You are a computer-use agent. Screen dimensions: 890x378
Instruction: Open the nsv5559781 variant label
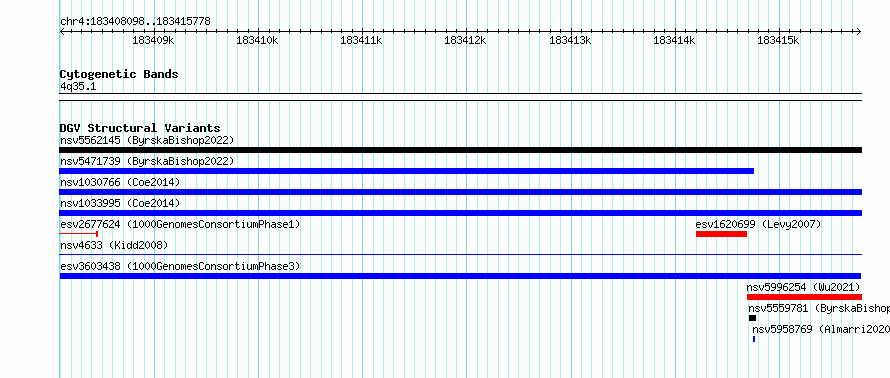(818, 308)
